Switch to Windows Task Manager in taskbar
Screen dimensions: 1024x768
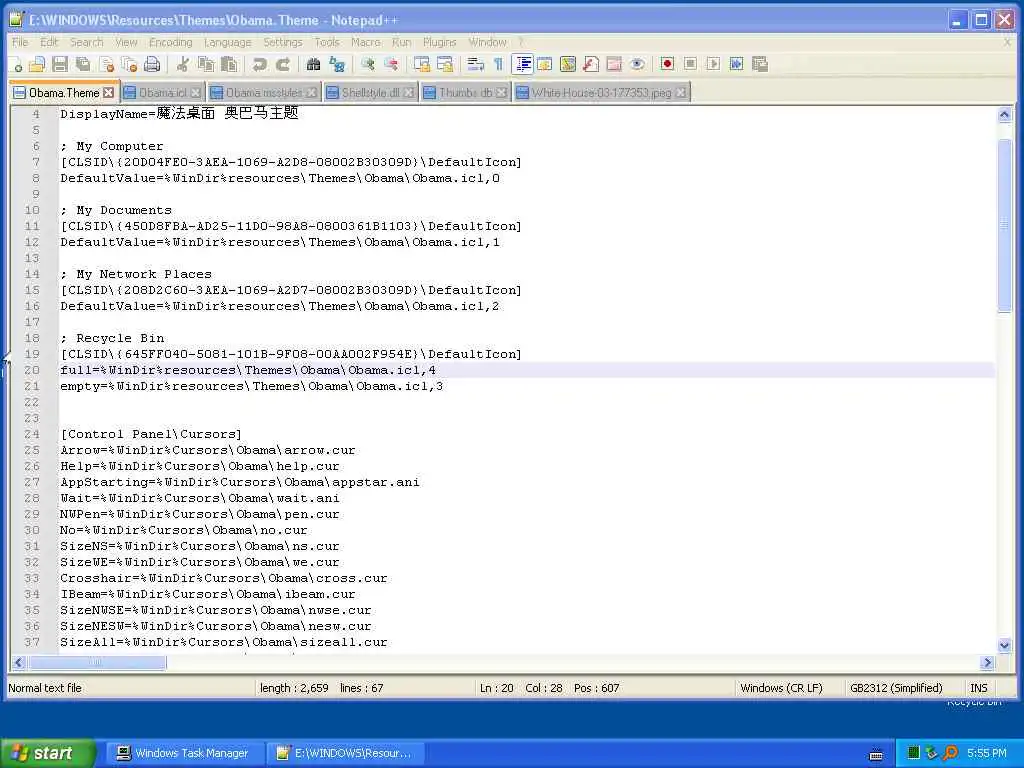pos(184,753)
